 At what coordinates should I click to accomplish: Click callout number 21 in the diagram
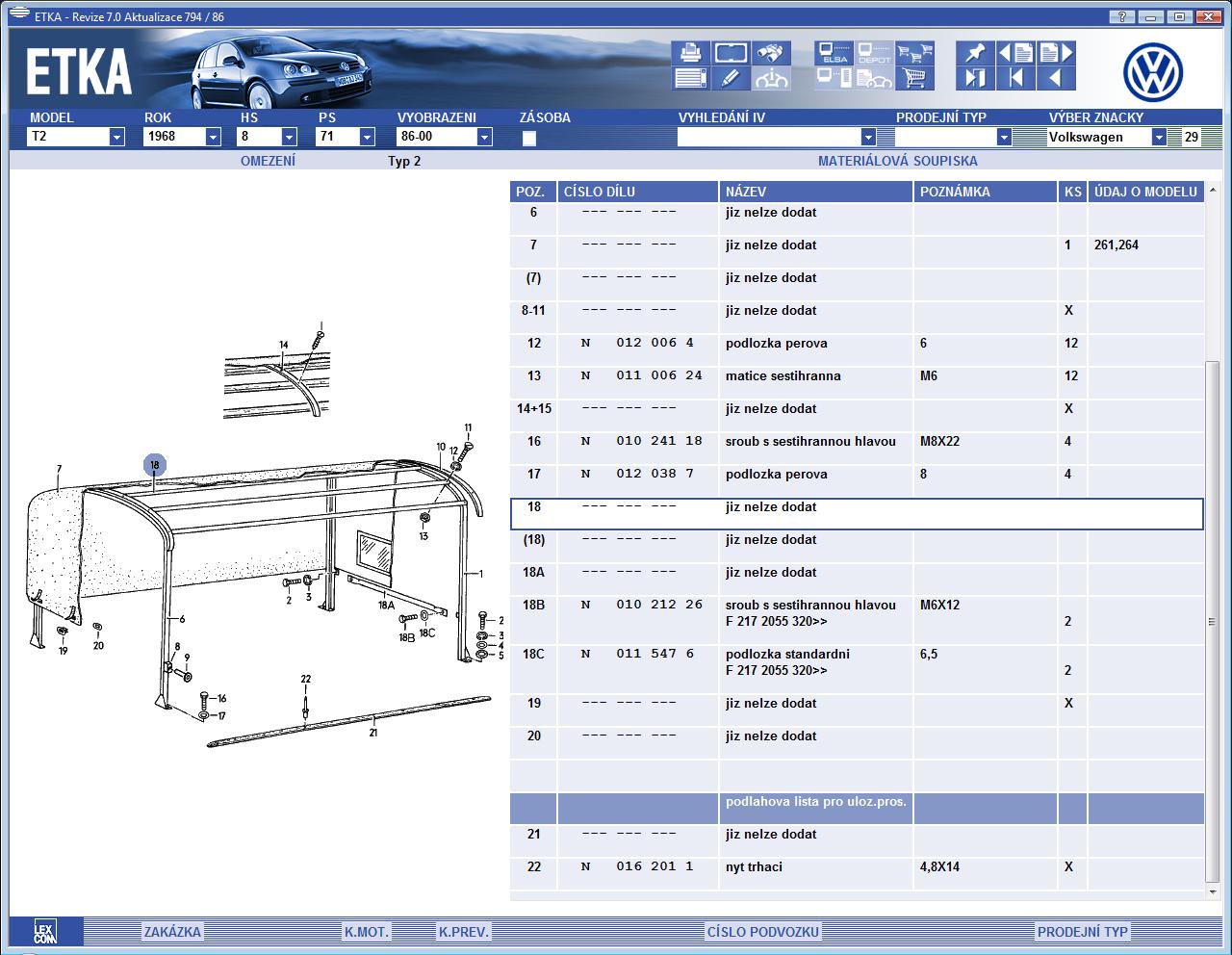pos(373,733)
